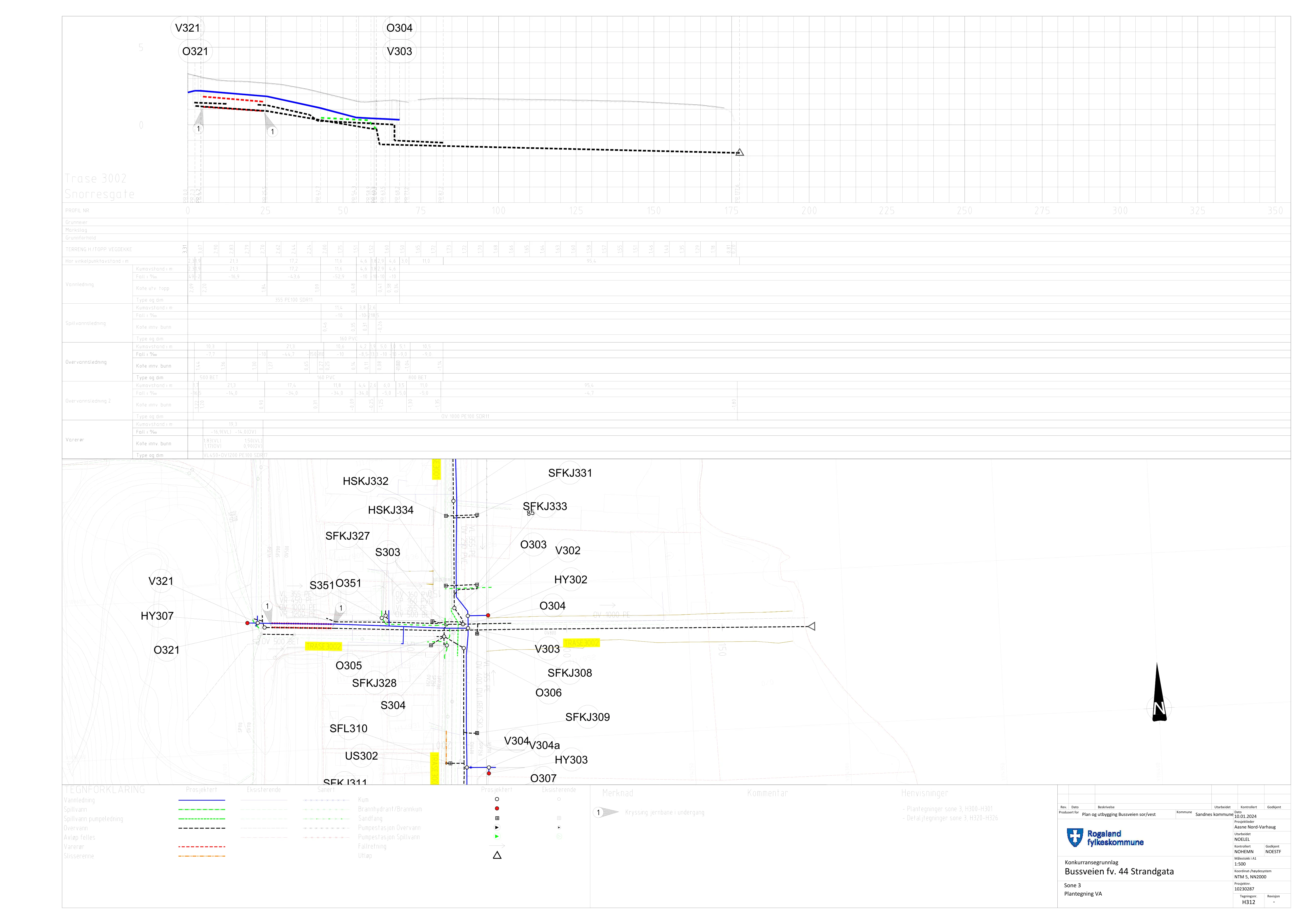Screen dimensions: 1307x924
Task: Pick the SFKJ309 label
Action: pyautogui.click(x=588, y=717)
